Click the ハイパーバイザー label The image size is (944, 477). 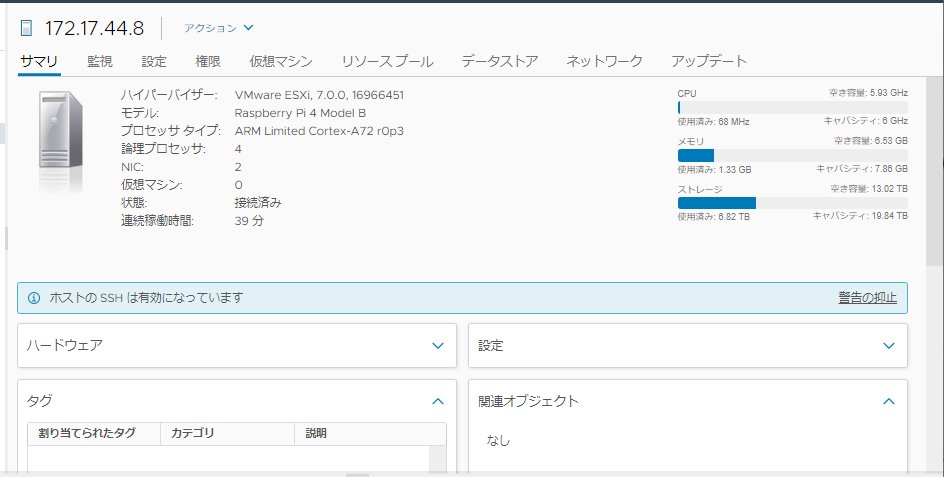(169, 95)
